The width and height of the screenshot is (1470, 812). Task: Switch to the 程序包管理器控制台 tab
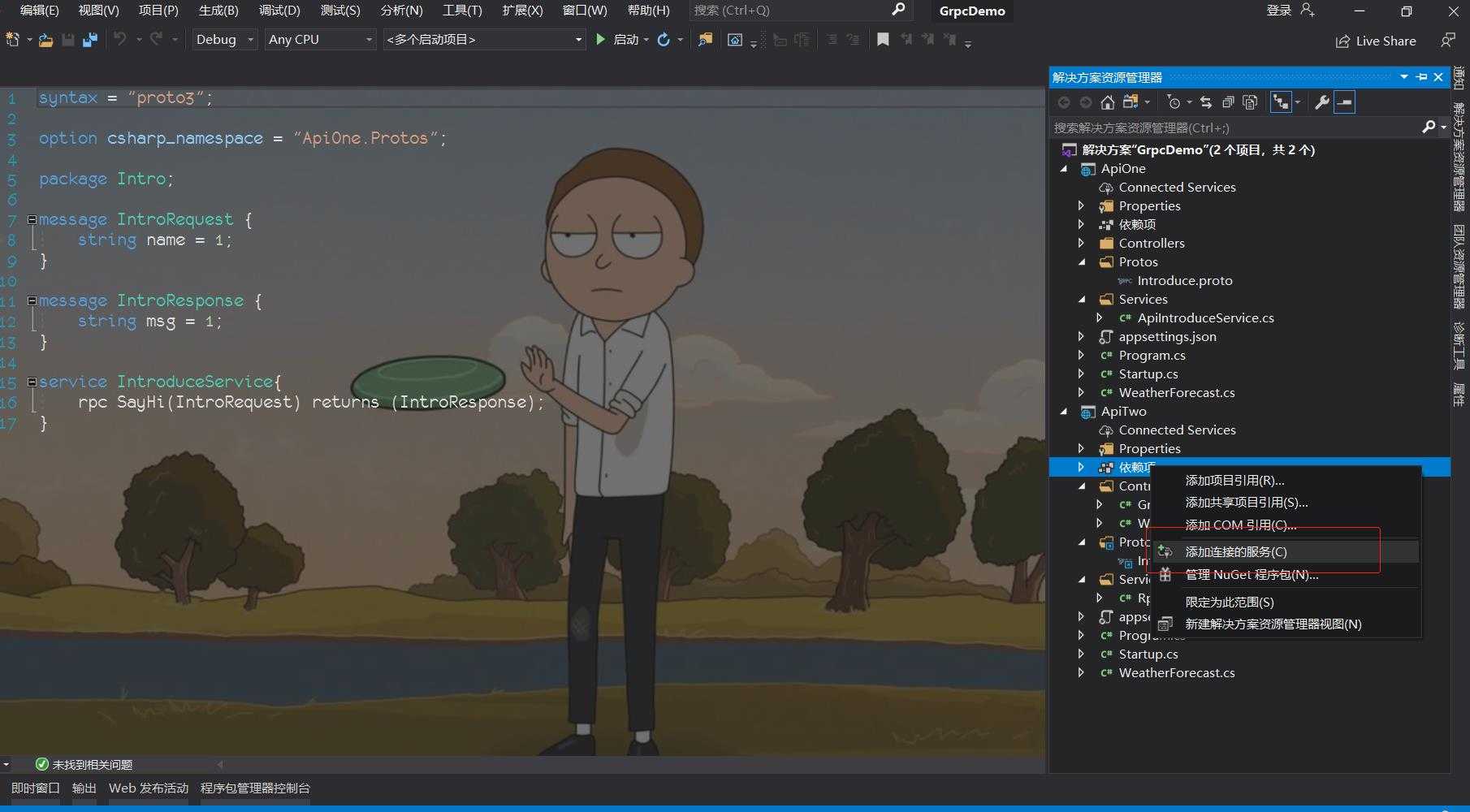point(255,788)
